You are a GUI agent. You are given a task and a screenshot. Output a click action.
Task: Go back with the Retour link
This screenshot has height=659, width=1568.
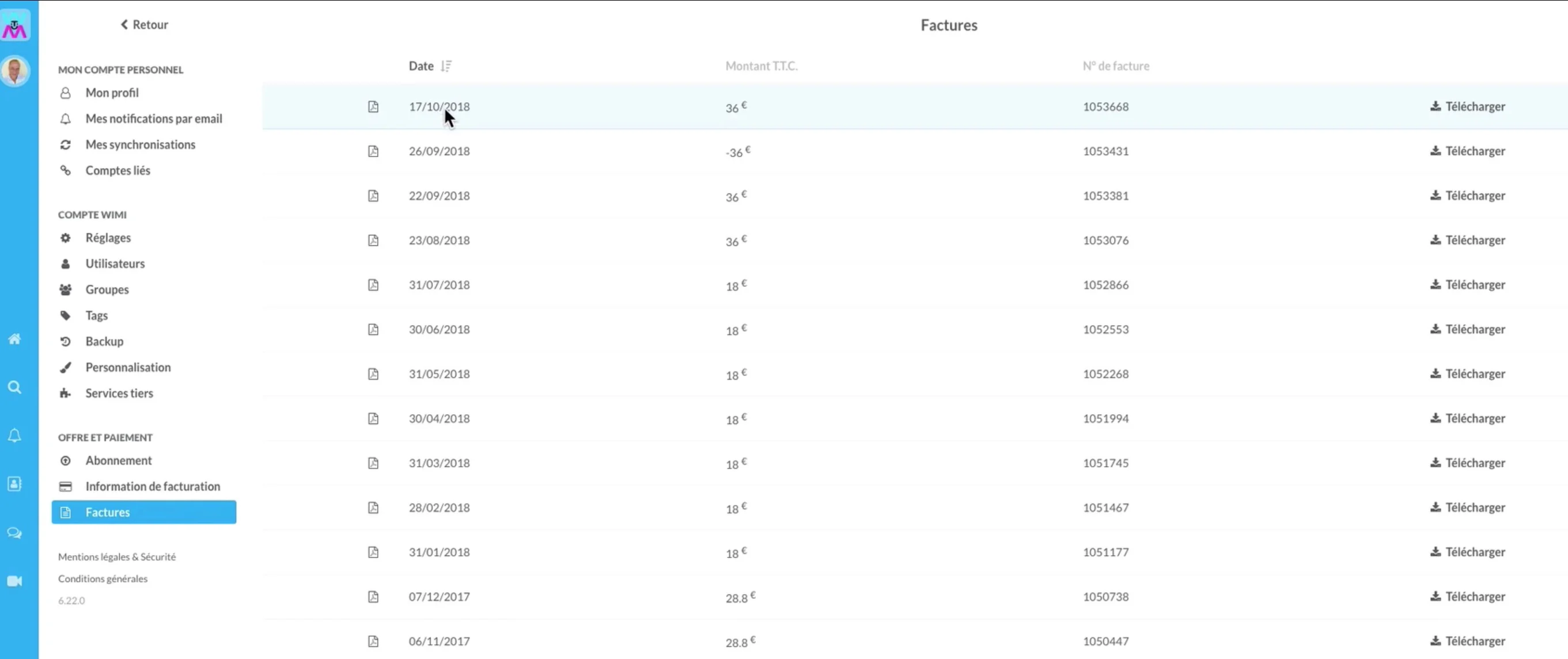click(144, 24)
